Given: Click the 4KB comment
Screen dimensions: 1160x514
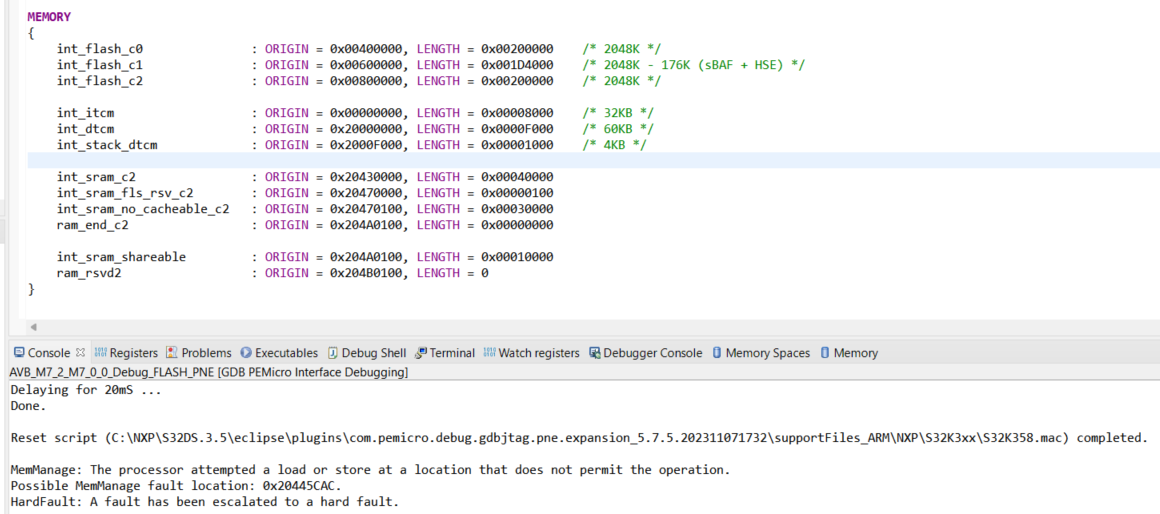Looking at the screenshot, I should point(614,145).
